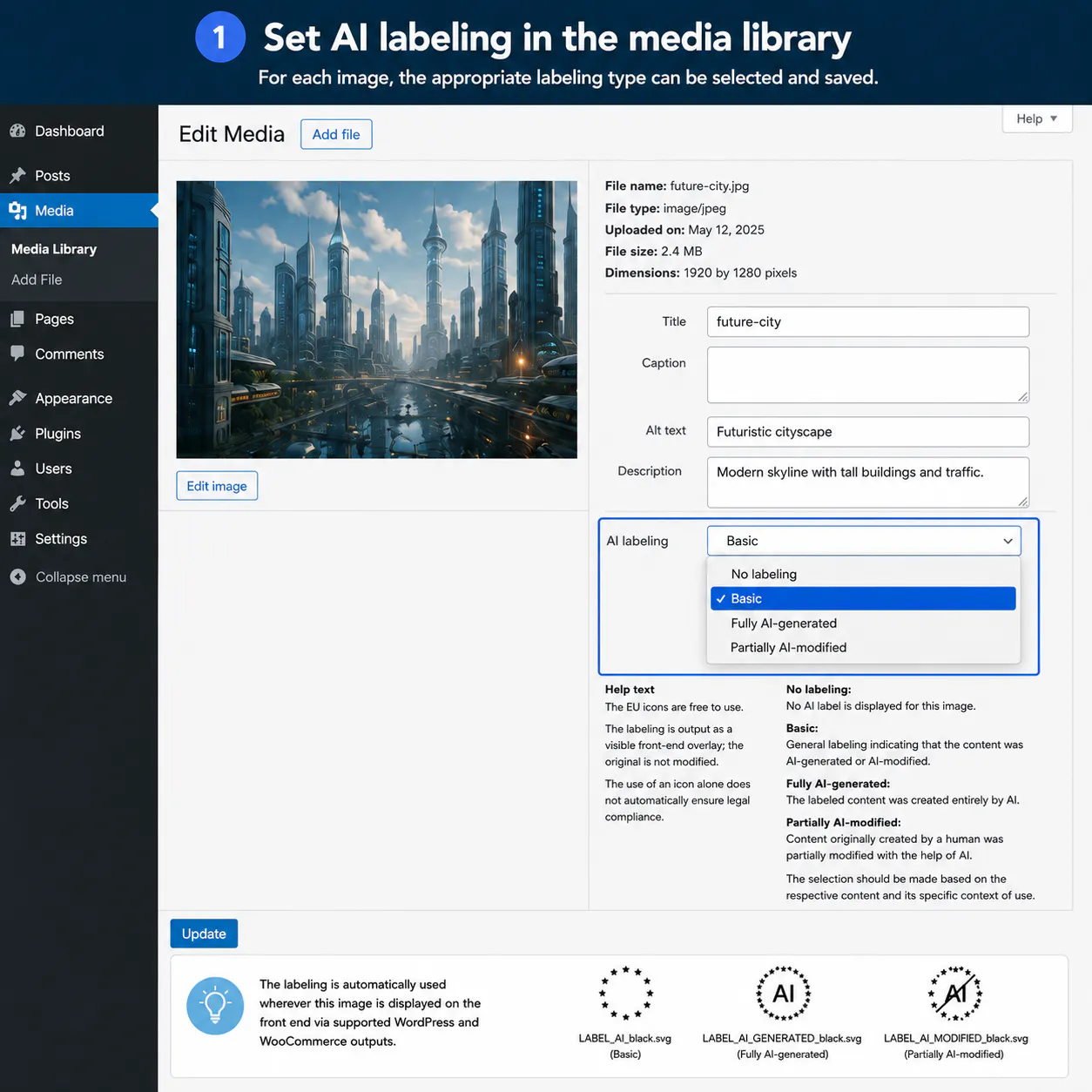Open the Add File submenu item
The height and width of the screenshot is (1092, 1092).
pyautogui.click(x=37, y=280)
